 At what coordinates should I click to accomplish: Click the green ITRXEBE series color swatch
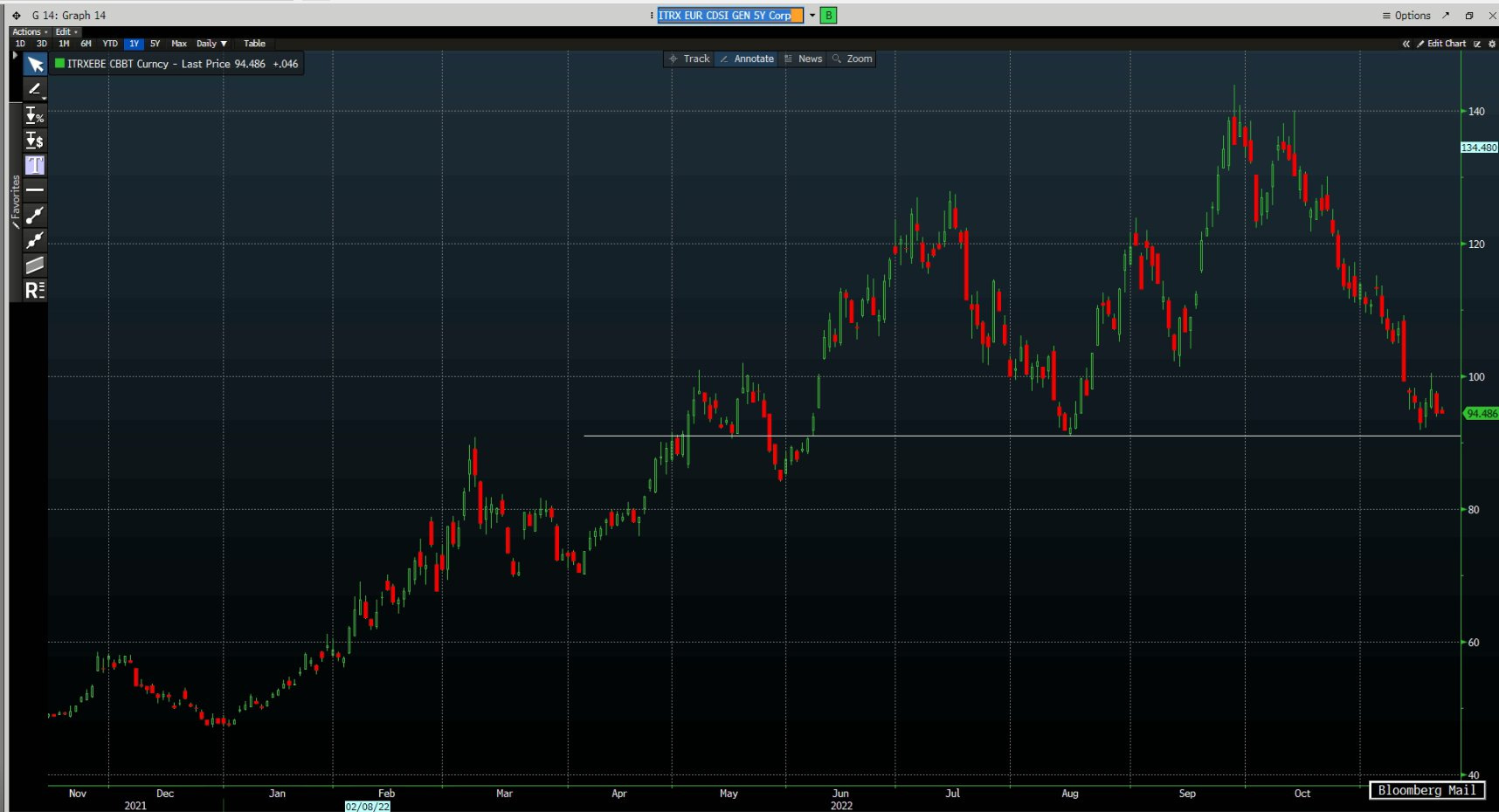[59, 63]
